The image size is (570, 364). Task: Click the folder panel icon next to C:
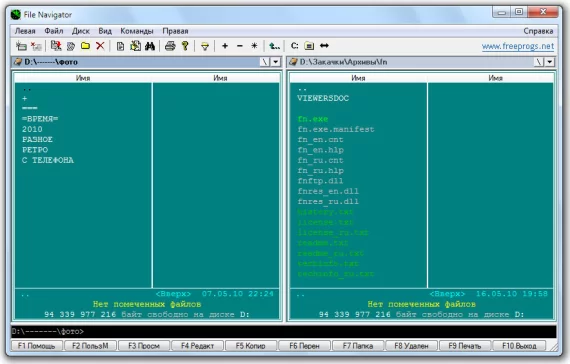click(309, 46)
